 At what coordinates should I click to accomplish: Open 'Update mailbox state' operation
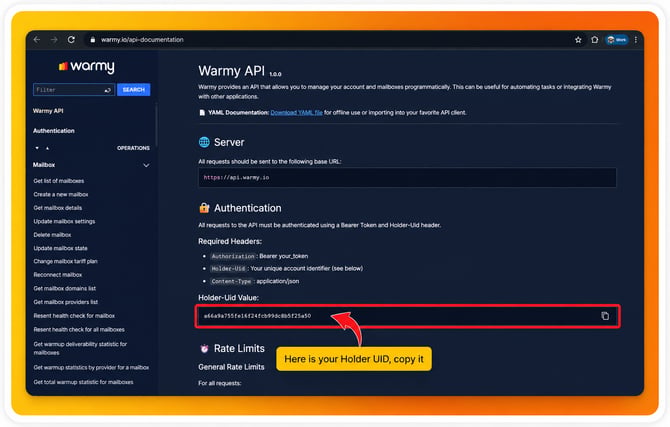[x=61, y=248]
